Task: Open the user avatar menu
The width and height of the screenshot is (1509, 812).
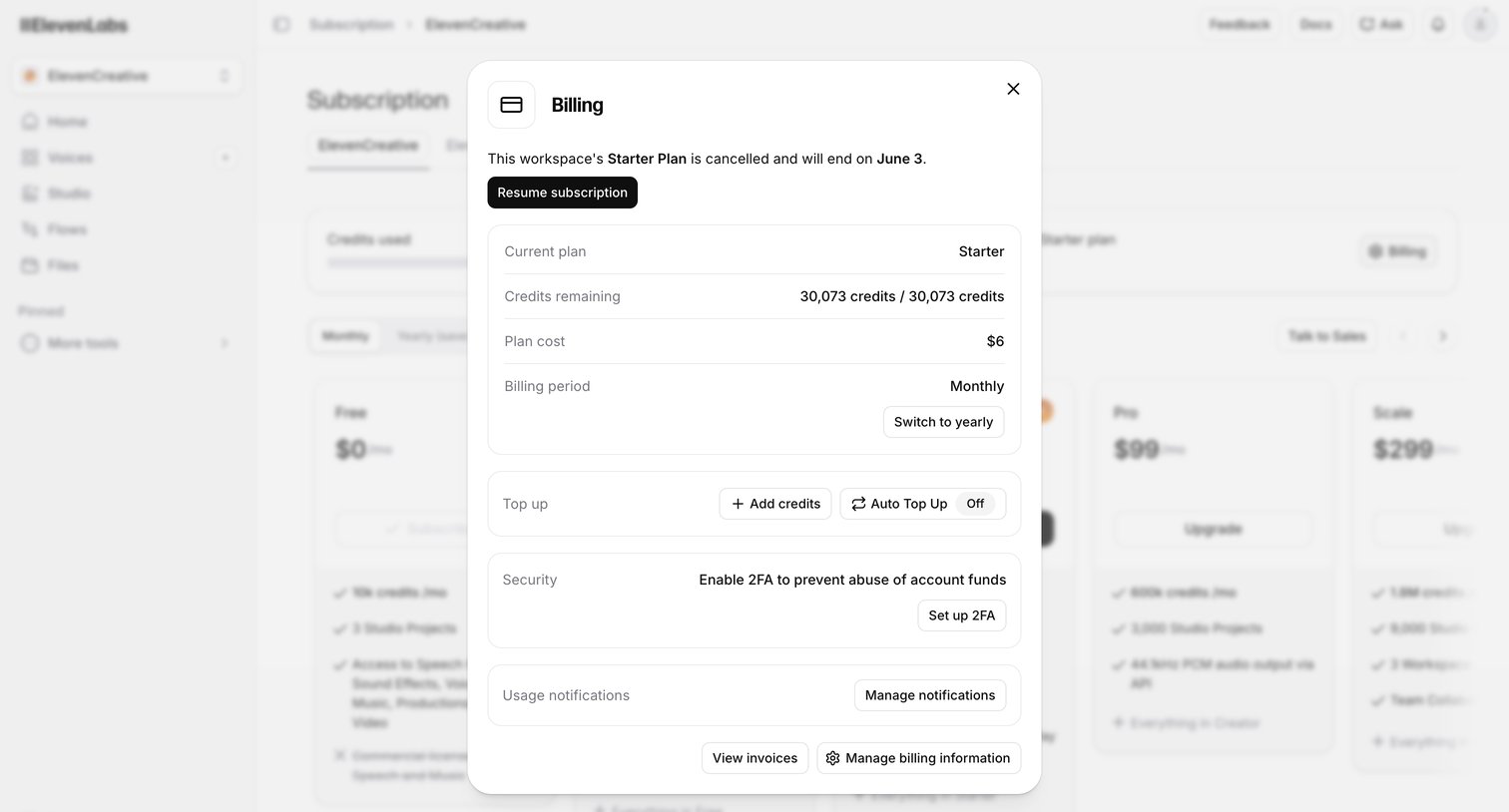Action: click(1479, 24)
